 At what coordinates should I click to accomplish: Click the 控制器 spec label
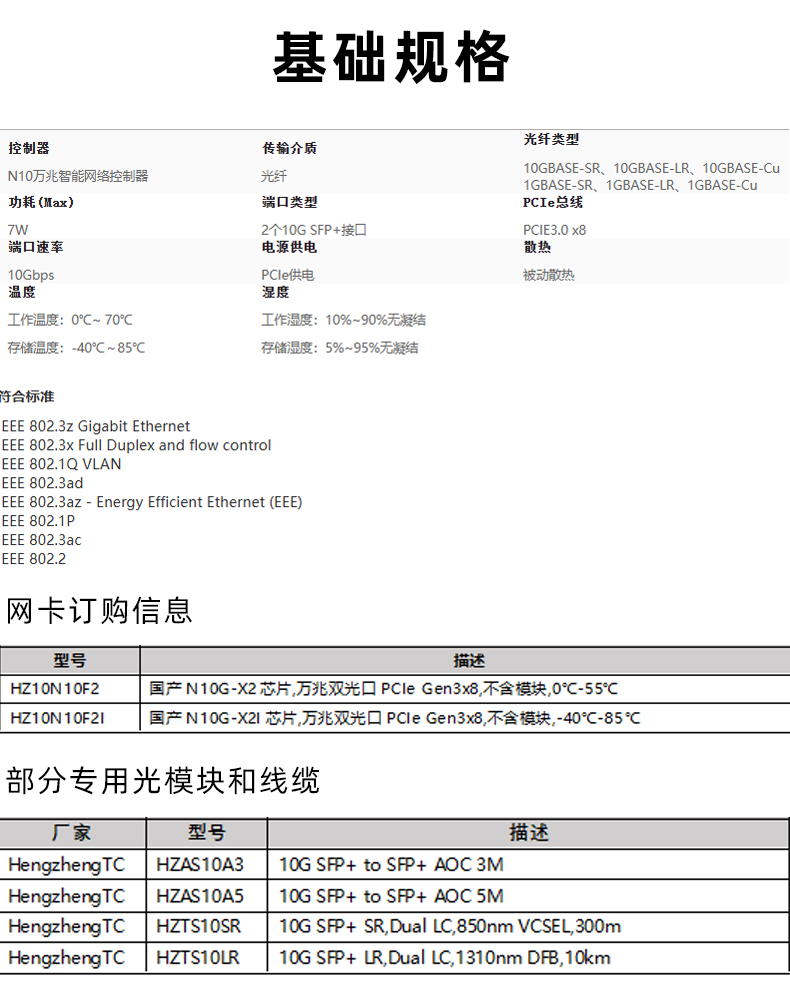coord(29,148)
